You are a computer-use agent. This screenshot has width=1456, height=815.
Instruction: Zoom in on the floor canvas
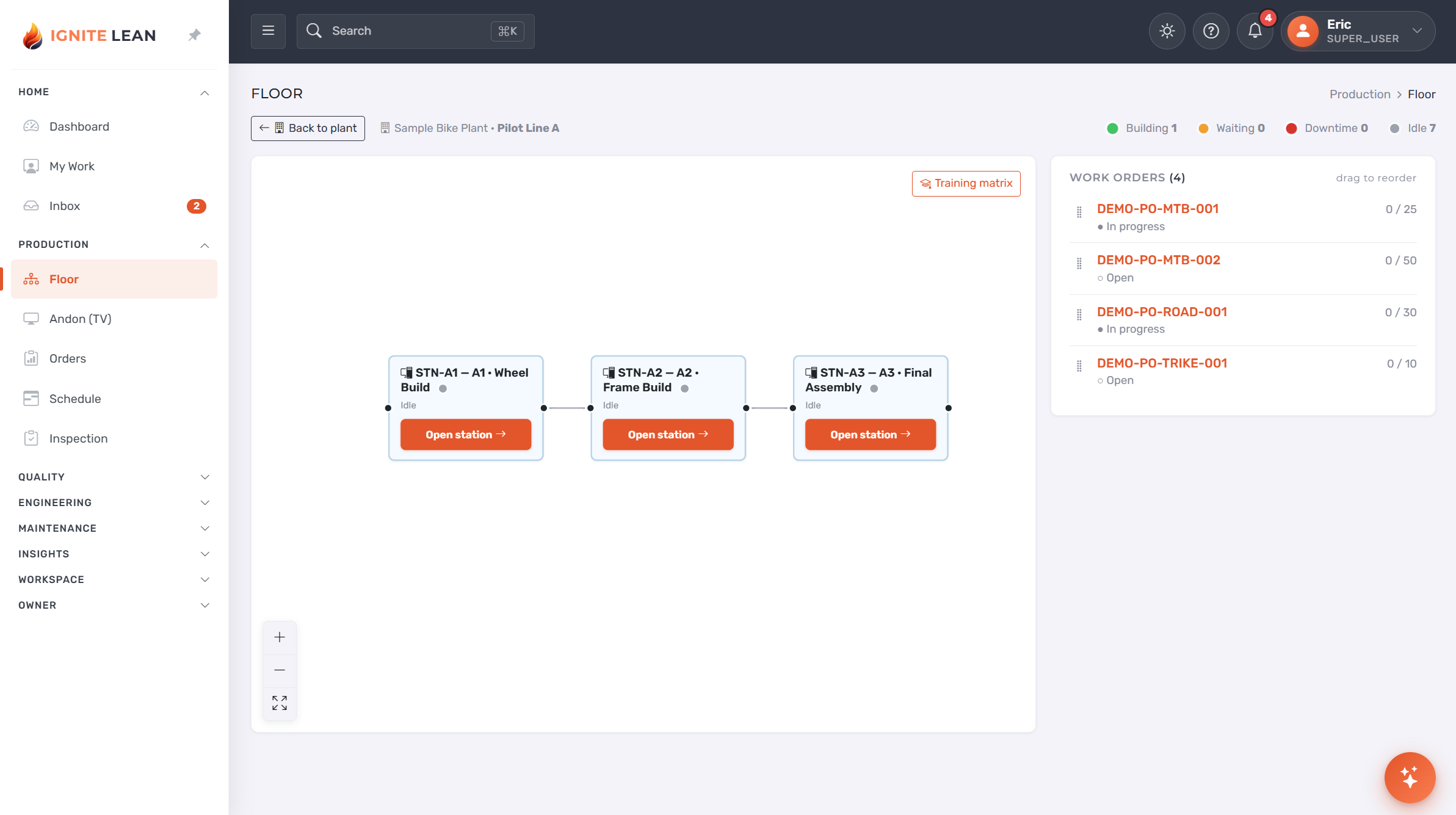click(280, 637)
